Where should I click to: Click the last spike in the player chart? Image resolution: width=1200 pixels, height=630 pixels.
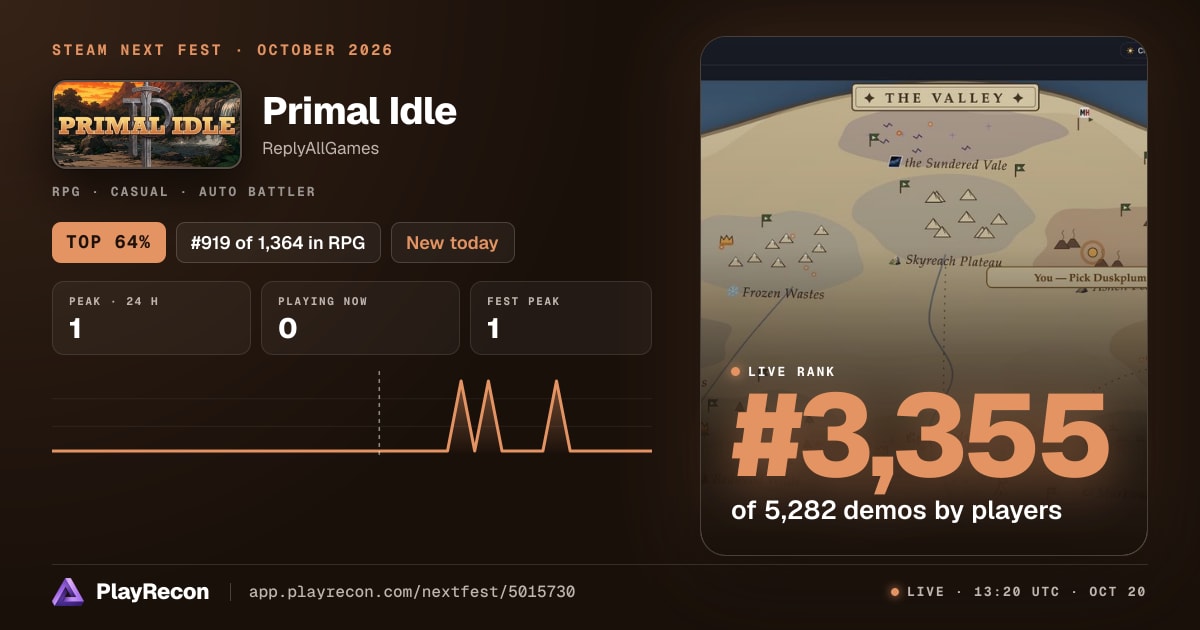[556, 415]
